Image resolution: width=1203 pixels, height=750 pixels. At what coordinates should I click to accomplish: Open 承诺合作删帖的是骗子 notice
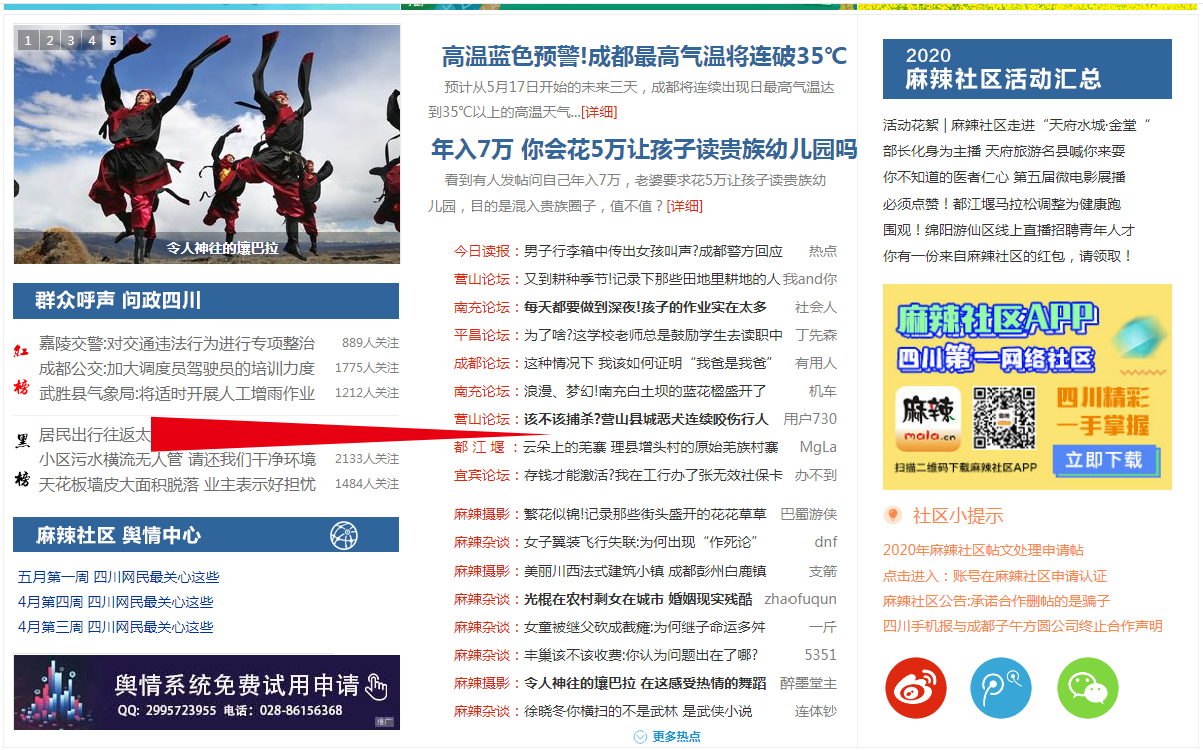point(997,601)
